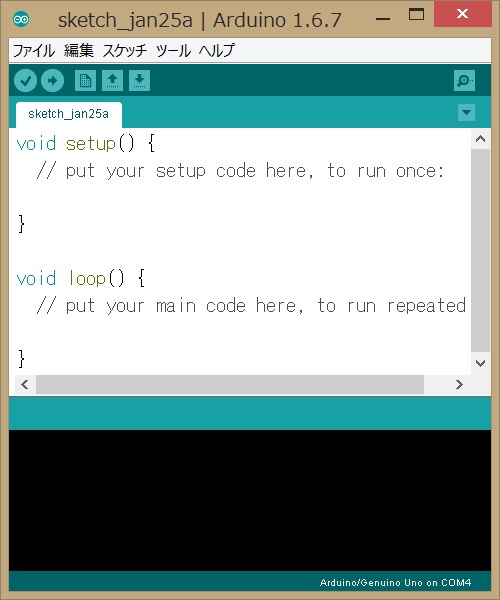Open the tab options dropdown arrow
Viewport: 500px width, 600px height.
(466, 112)
